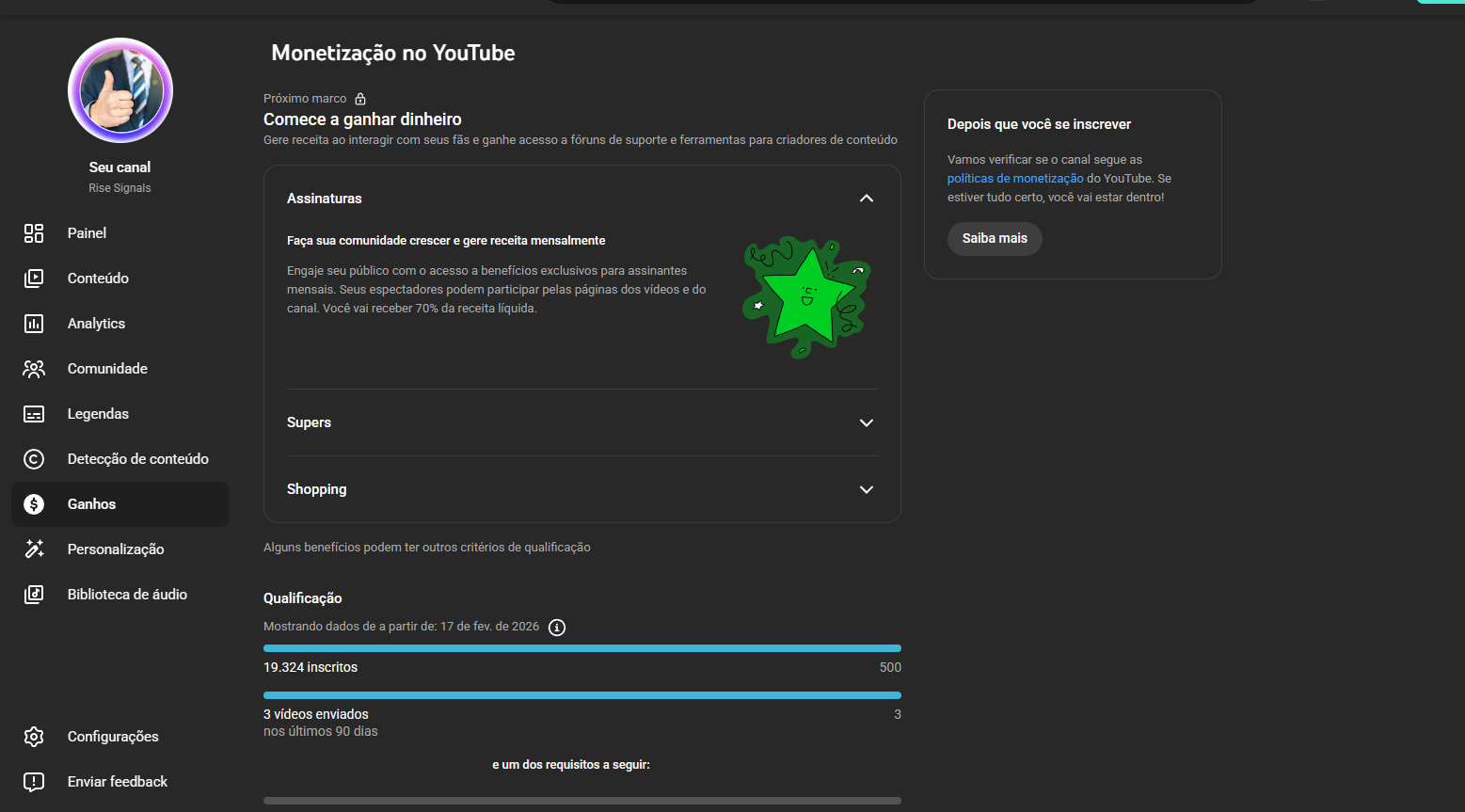Click the Seu canal label
Image resolution: width=1465 pixels, height=812 pixels.
(119, 167)
